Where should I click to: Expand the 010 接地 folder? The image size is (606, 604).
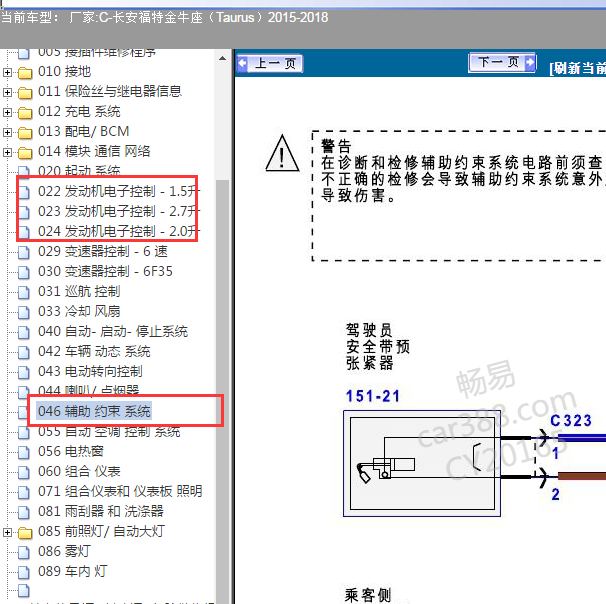7,72
